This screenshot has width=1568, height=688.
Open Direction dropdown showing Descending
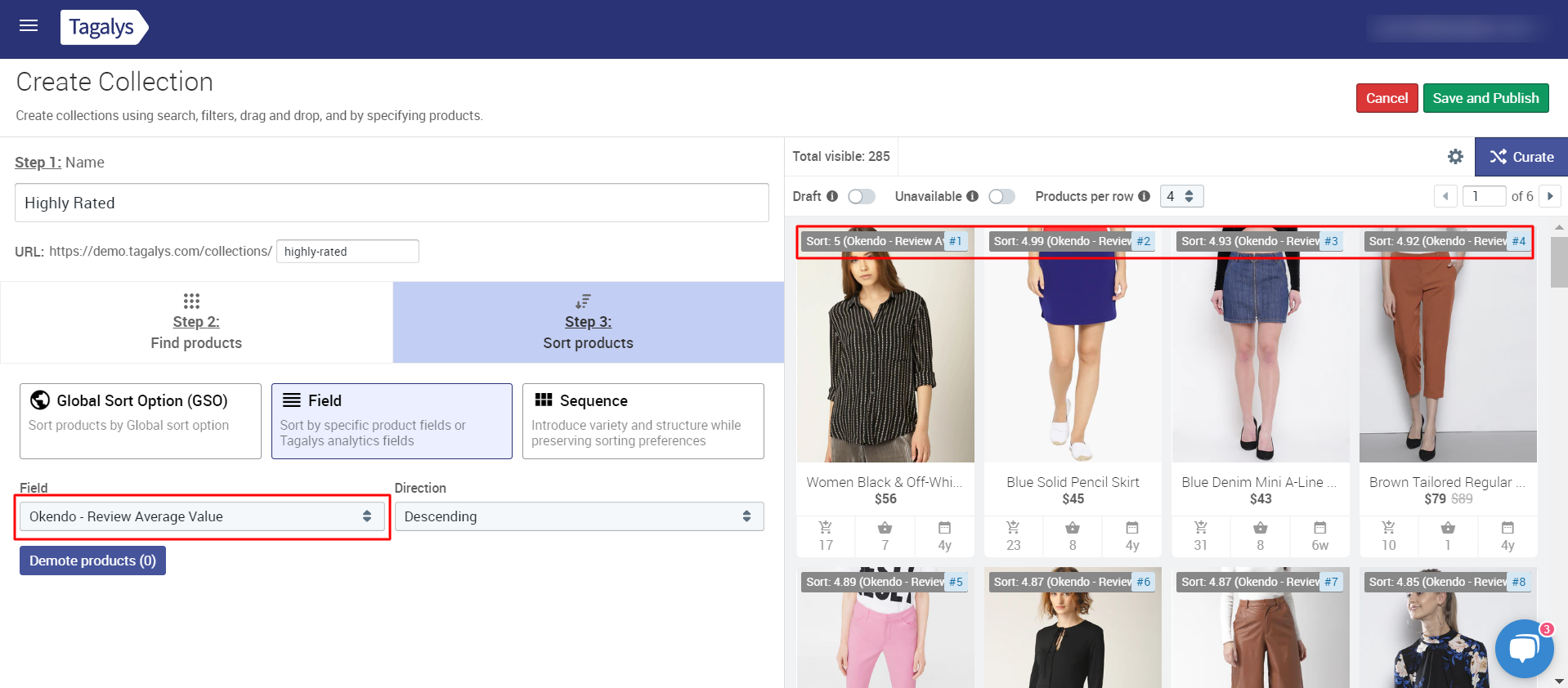click(579, 516)
